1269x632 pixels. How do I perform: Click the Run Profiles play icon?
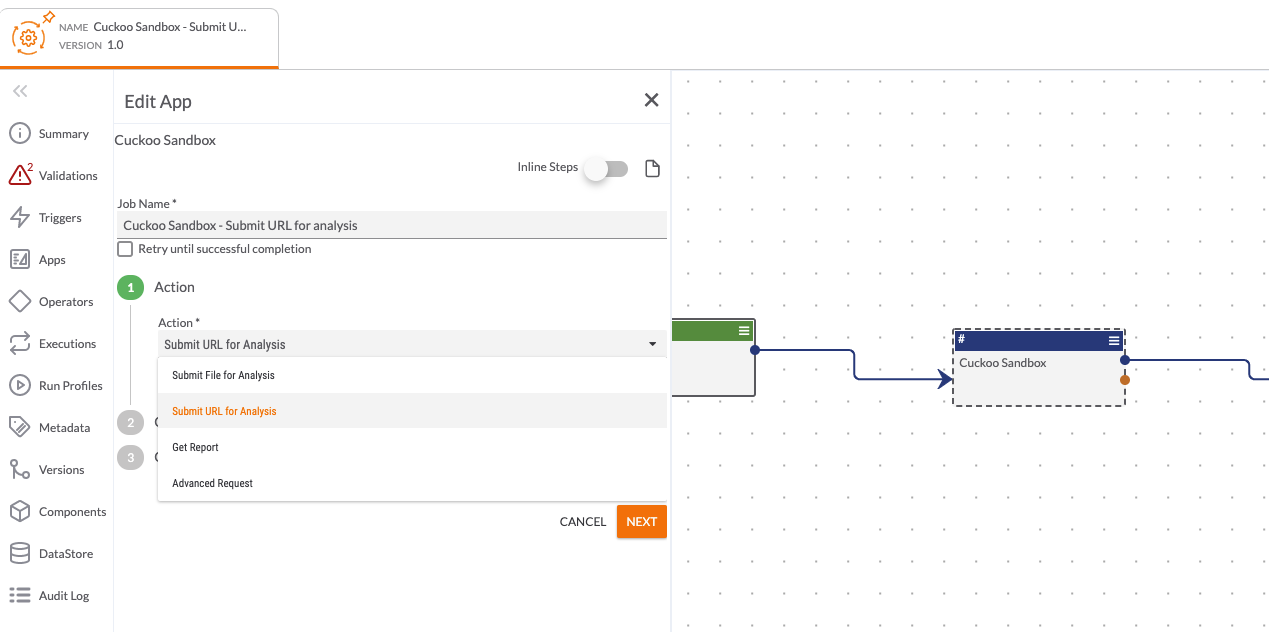click(x=20, y=386)
